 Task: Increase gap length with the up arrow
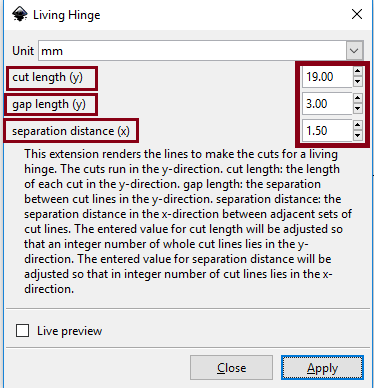point(358,99)
